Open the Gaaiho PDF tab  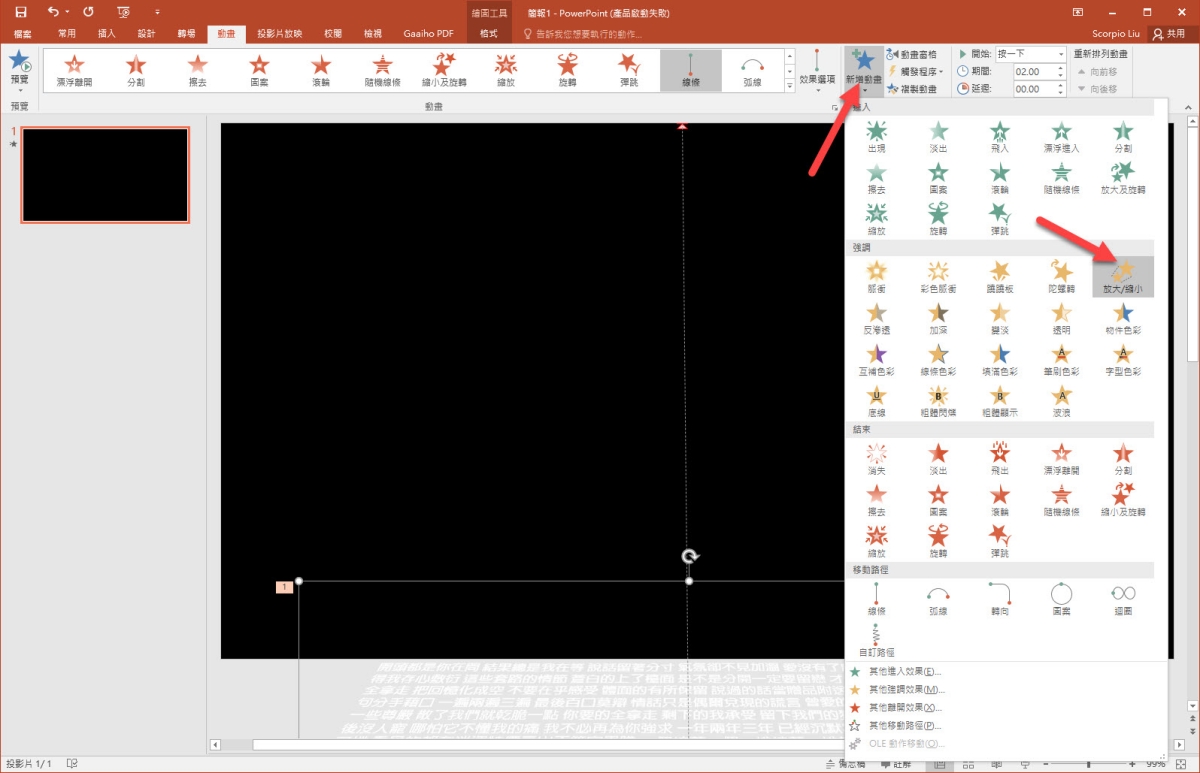click(428, 33)
